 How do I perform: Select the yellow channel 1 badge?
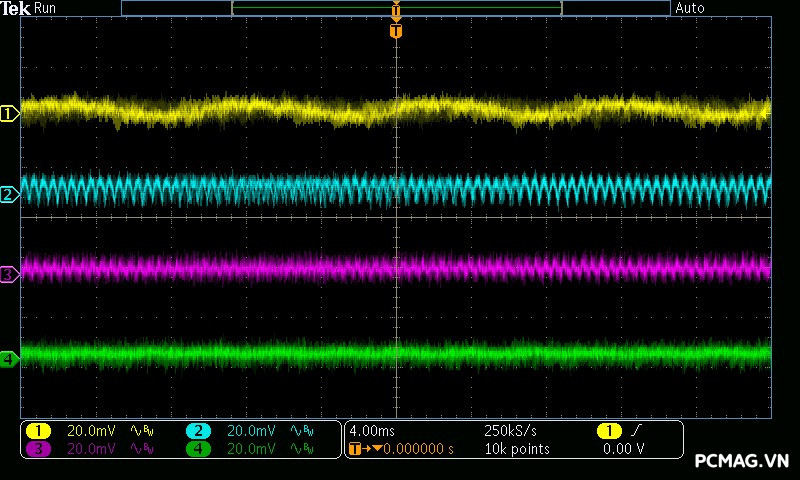tap(38, 431)
